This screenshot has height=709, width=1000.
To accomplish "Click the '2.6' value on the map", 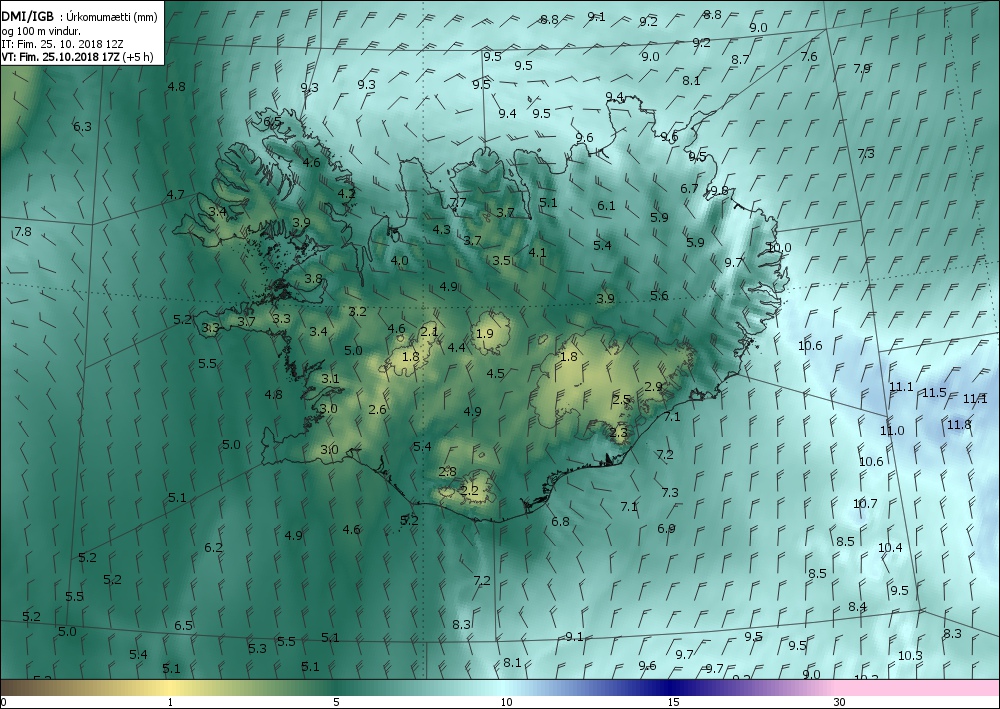I will (x=378, y=409).
